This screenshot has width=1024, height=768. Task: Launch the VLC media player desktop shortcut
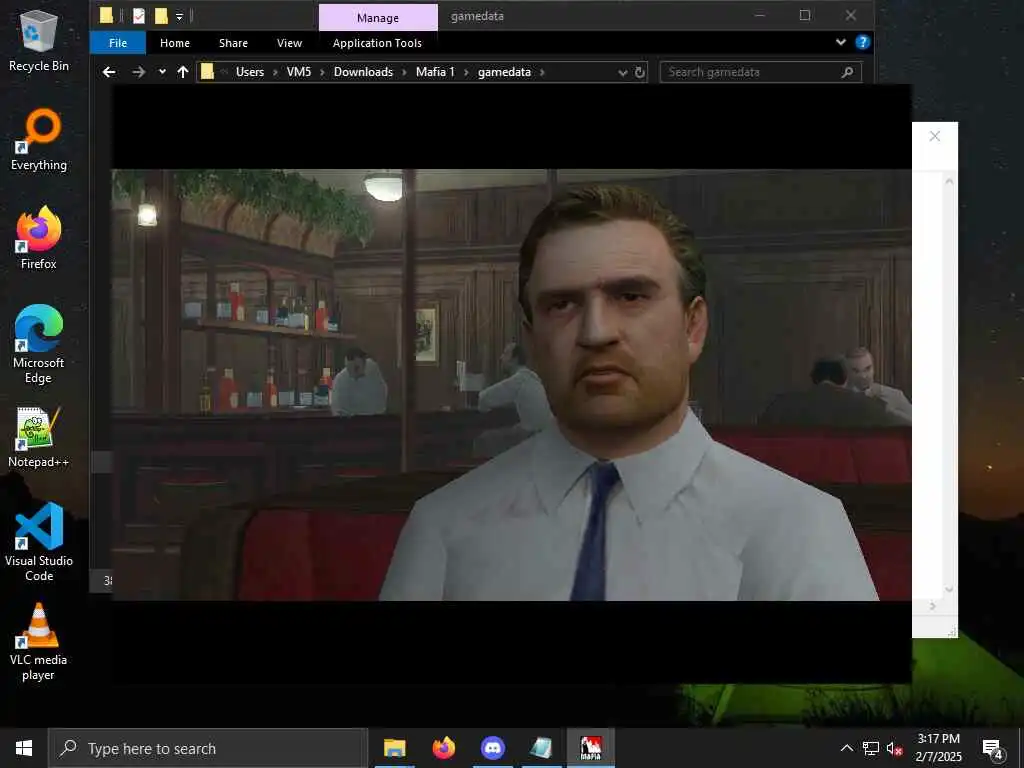(39, 642)
